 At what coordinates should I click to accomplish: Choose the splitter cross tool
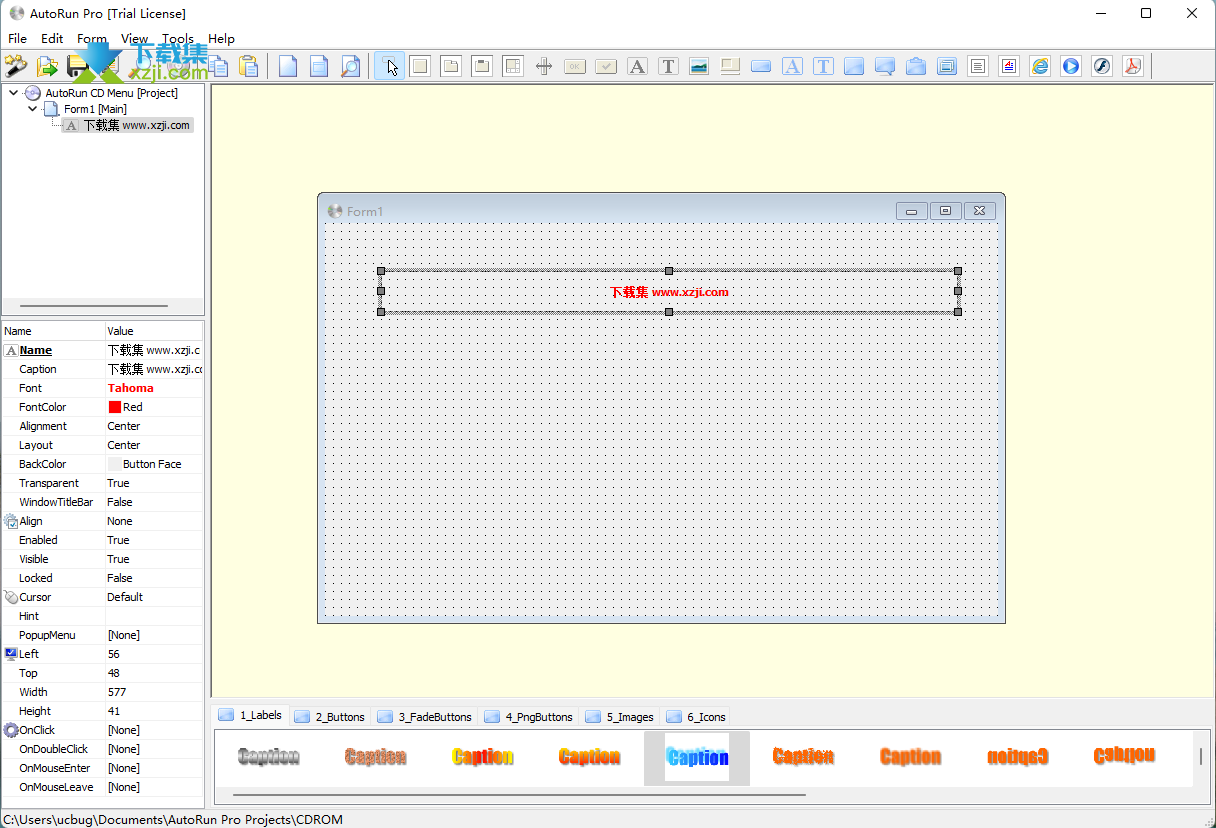click(544, 67)
